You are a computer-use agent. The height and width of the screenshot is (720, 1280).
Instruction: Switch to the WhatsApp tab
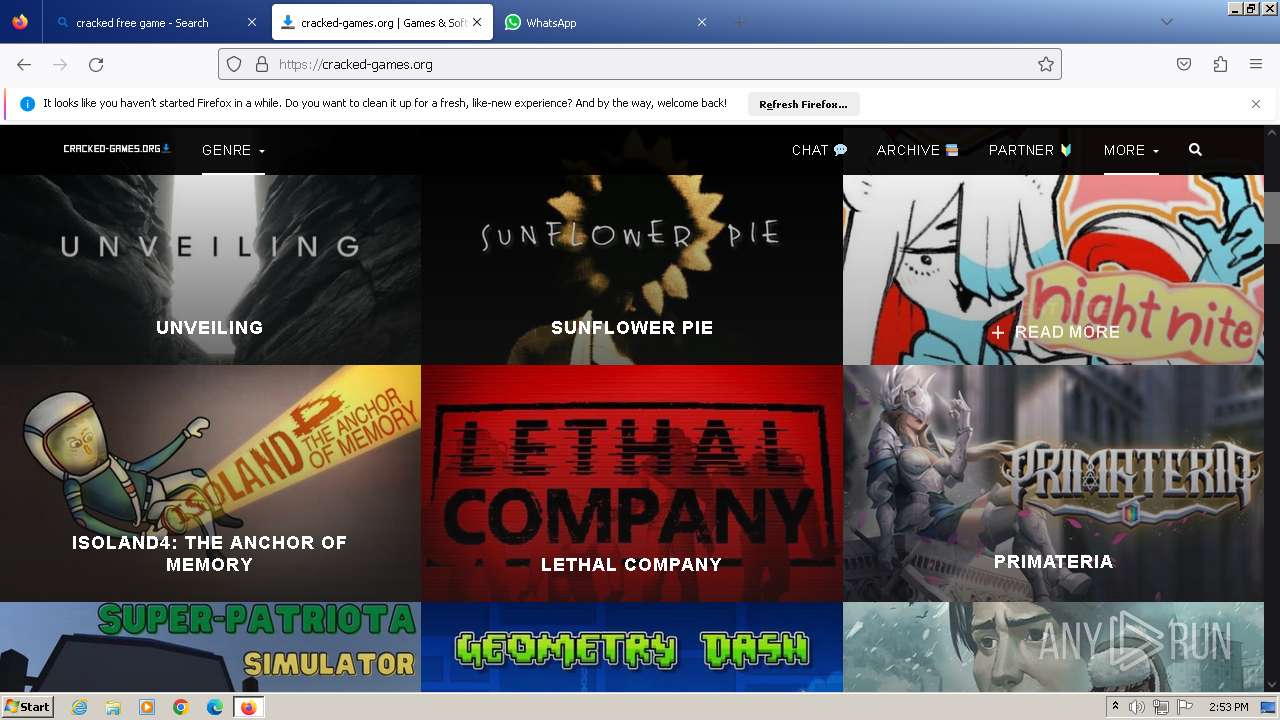click(x=604, y=22)
